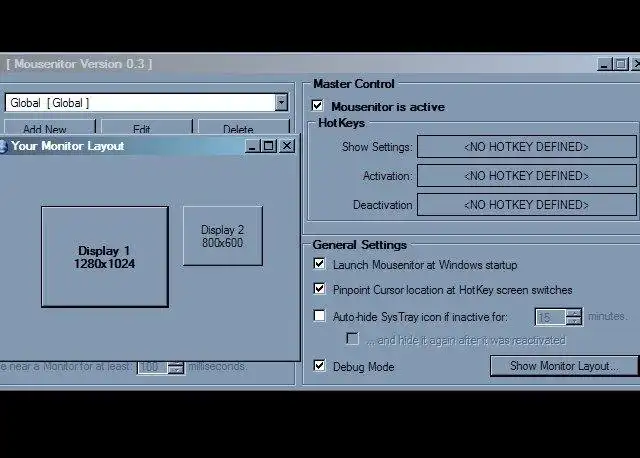The width and height of the screenshot is (640, 458).
Task: Decrease auto-hide minutes with down arrow
Action: [574, 321]
